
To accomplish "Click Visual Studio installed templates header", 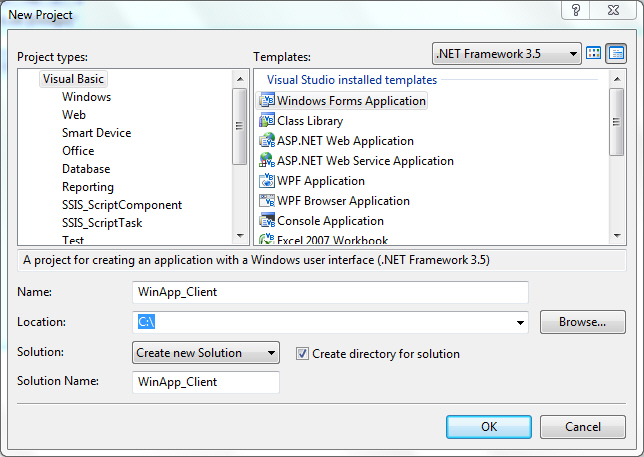I will pos(352,80).
